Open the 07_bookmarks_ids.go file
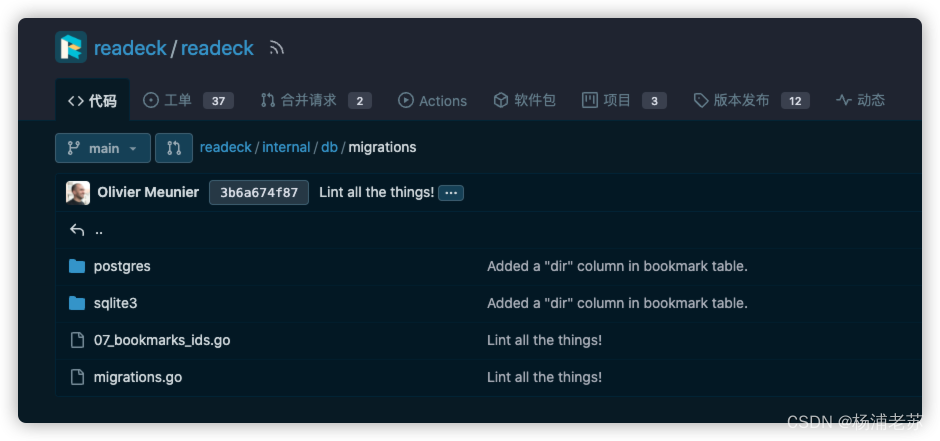This screenshot has height=441, width=940. tap(162, 340)
